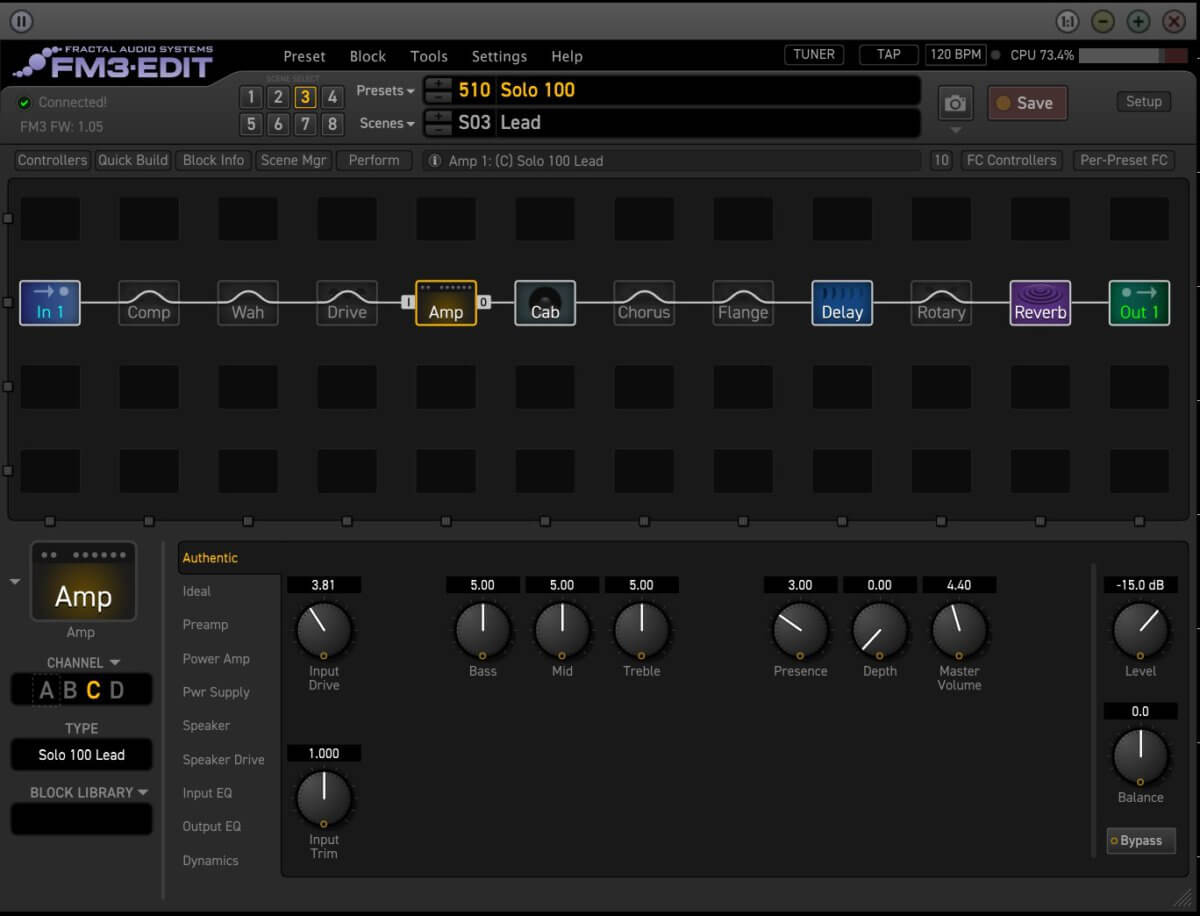Switch to the Speaker Drive tab
Screen dimensions: 1200x916
point(223,759)
